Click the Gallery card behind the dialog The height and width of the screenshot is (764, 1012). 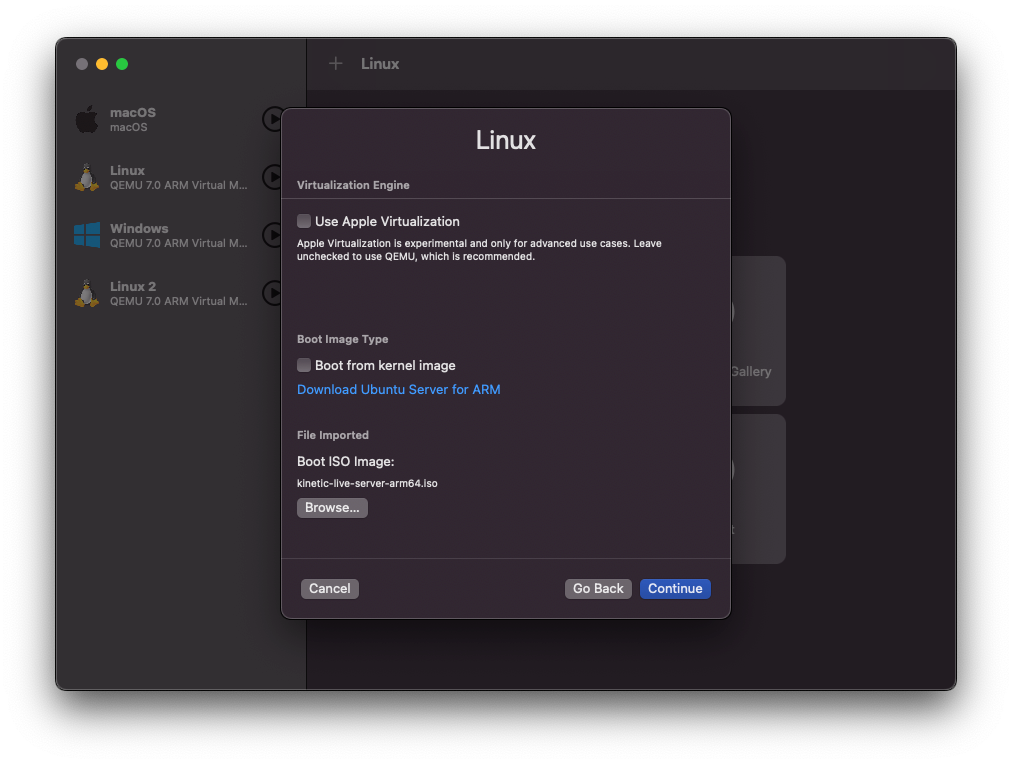pyautogui.click(x=758, y=331)
